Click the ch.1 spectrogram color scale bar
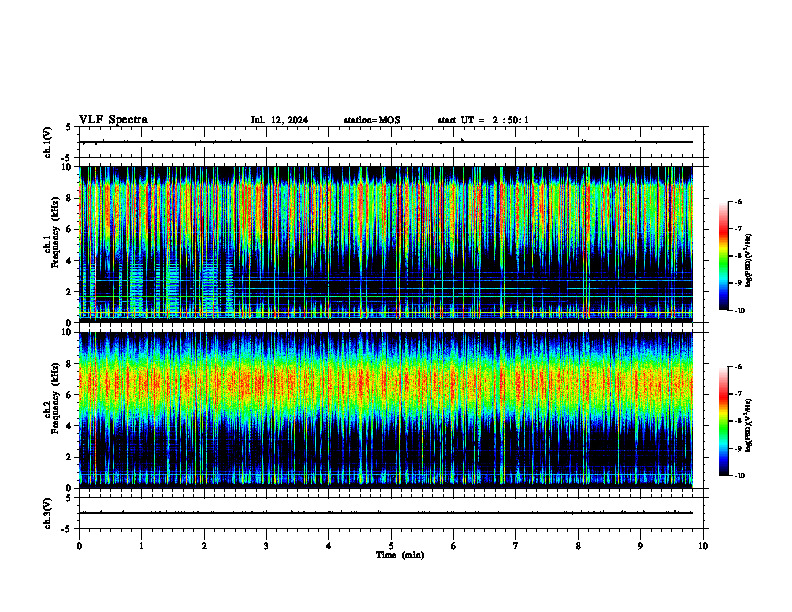792x612 pixels. pyautogui.click(x=723, y=256)
